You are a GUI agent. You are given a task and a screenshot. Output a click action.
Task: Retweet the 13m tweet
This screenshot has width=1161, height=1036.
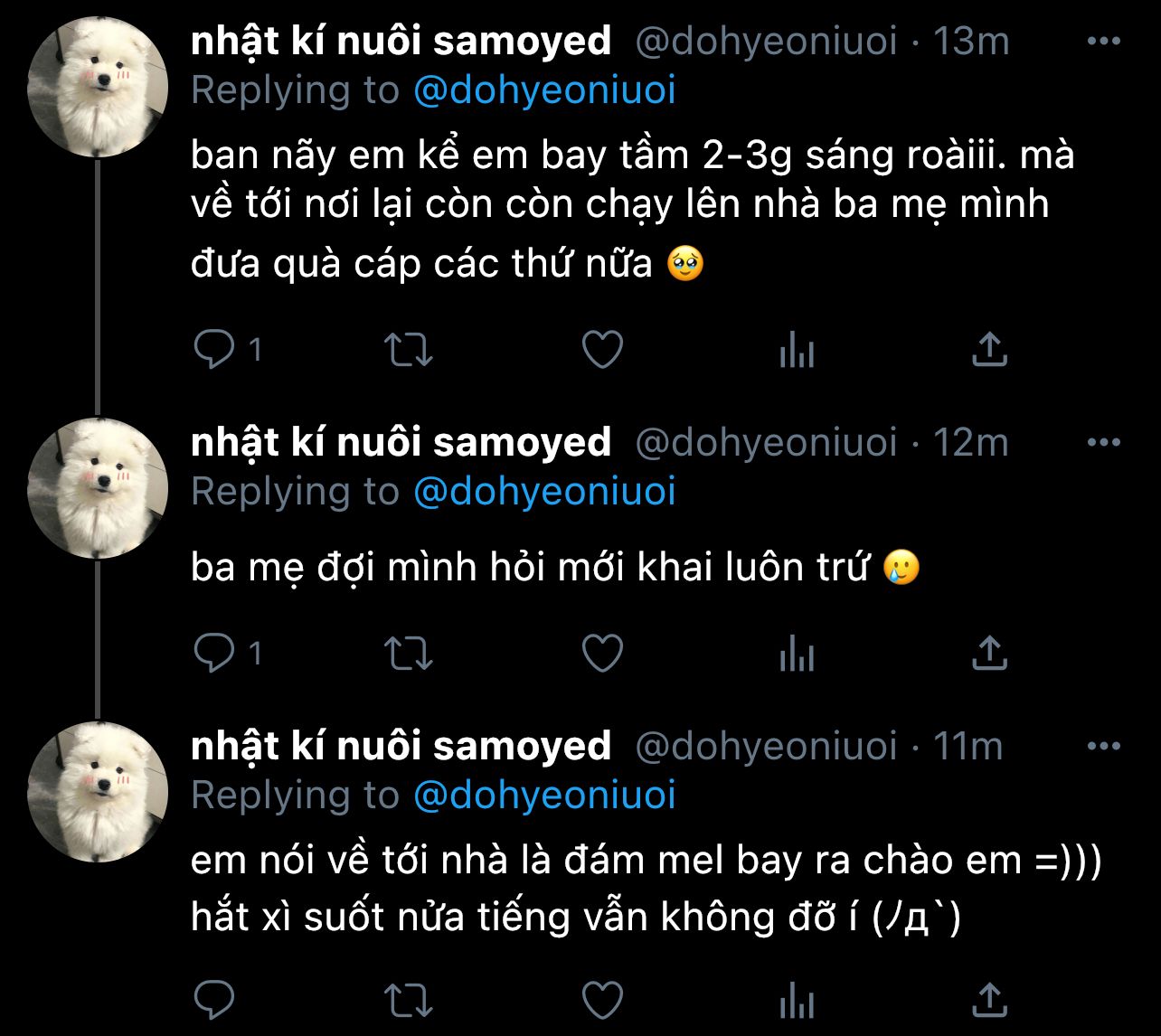click(x=409, y=350)
